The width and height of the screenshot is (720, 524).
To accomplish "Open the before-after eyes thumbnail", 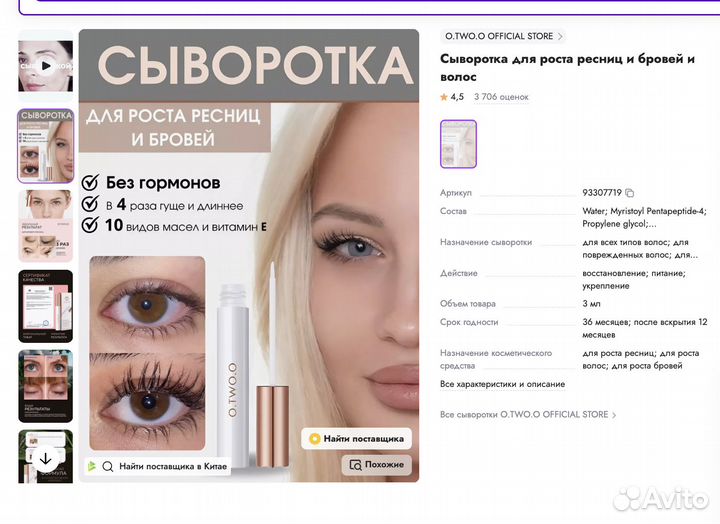I will pyautogui.click(x=45, y=386).
